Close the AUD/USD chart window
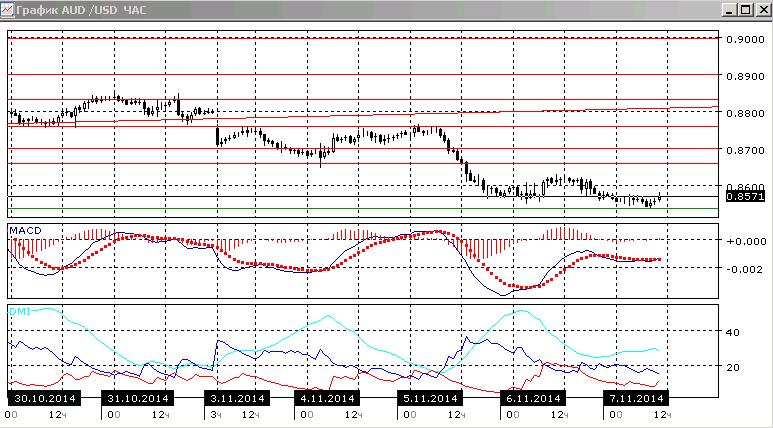Image resolution: width=773 pixels, height=428 pixels. click(762, 9)
